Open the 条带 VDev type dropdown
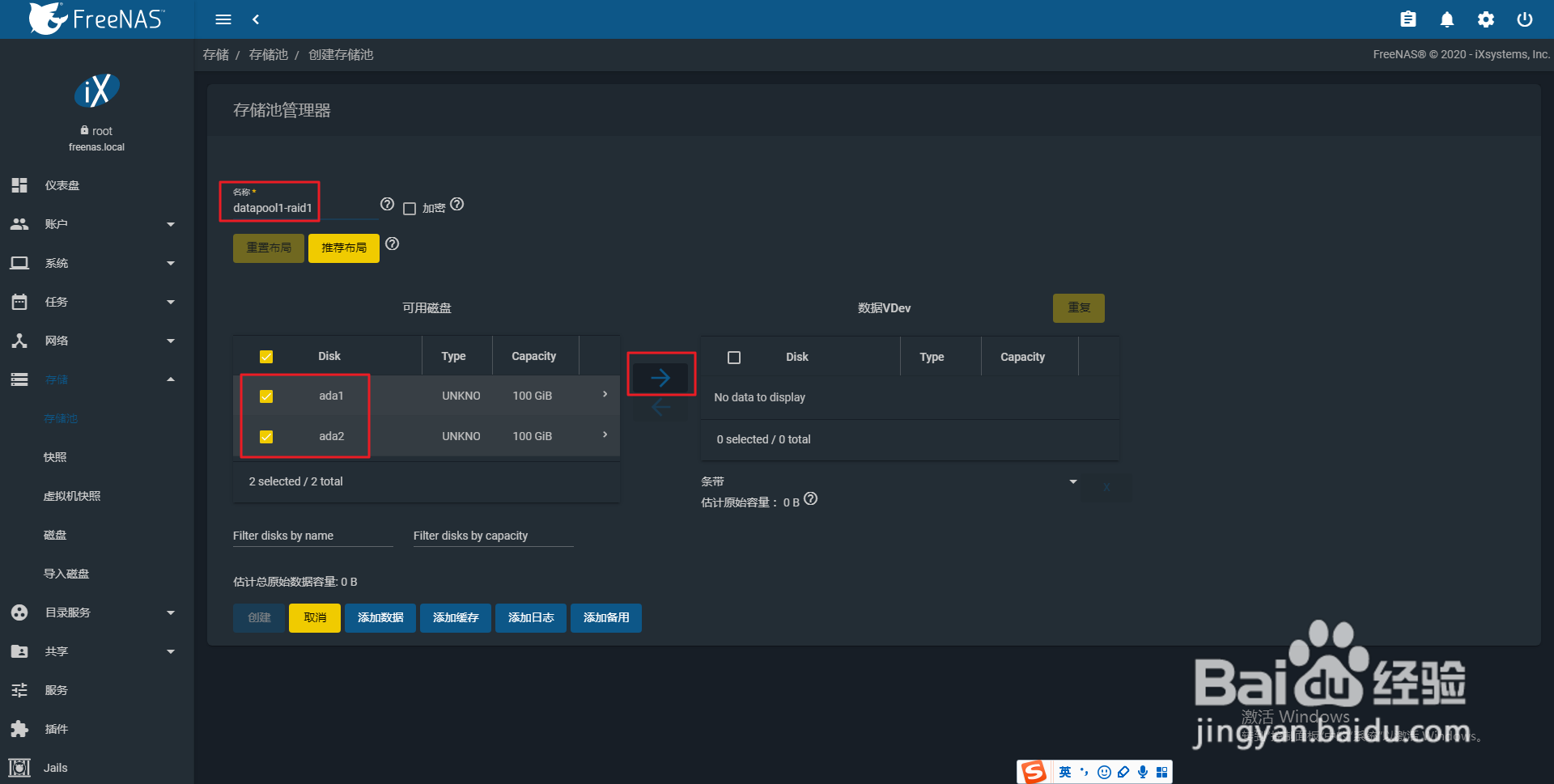1554x784 pixels. point(890,481)
